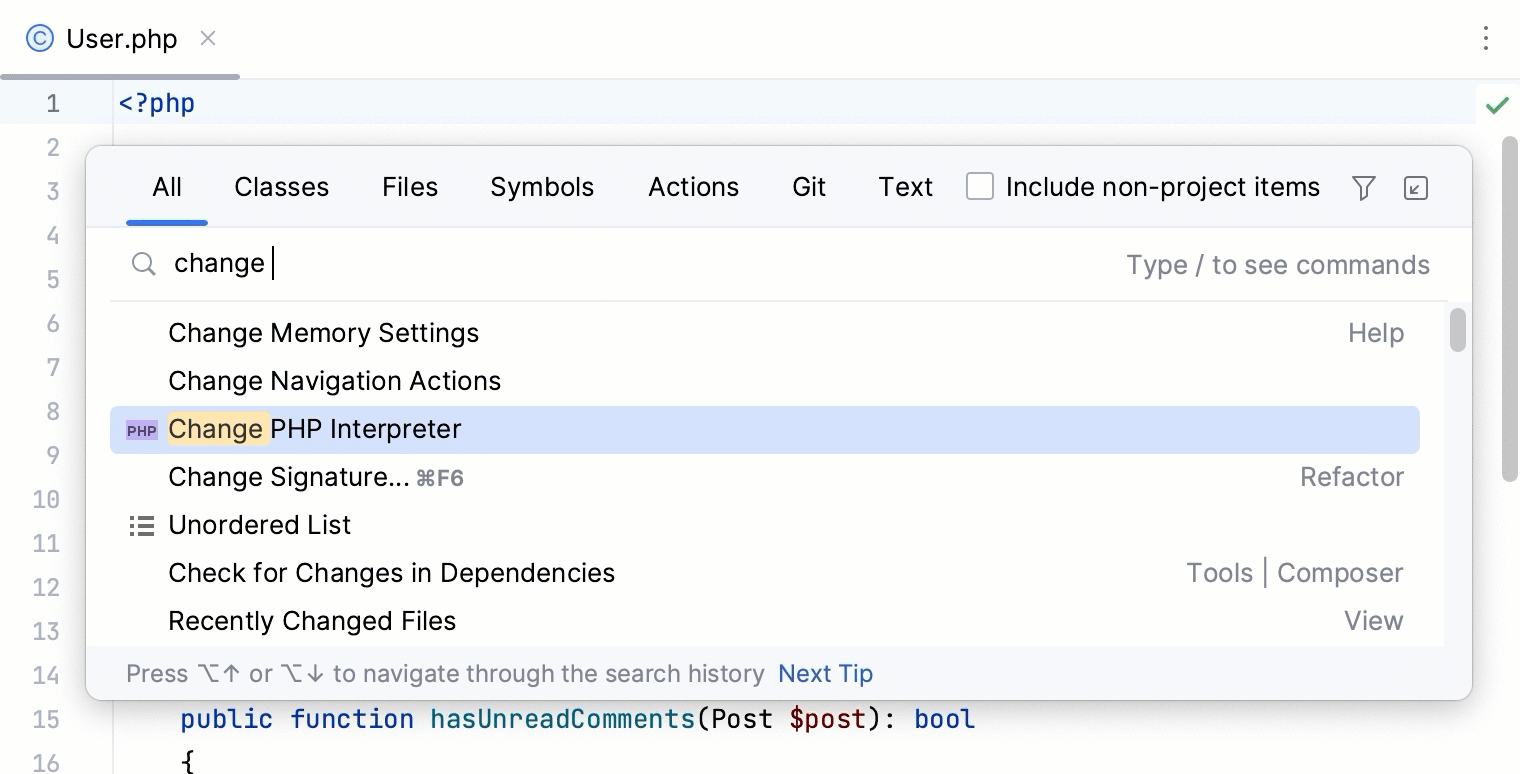Open the filter options funnel icon

(1366, 187)
